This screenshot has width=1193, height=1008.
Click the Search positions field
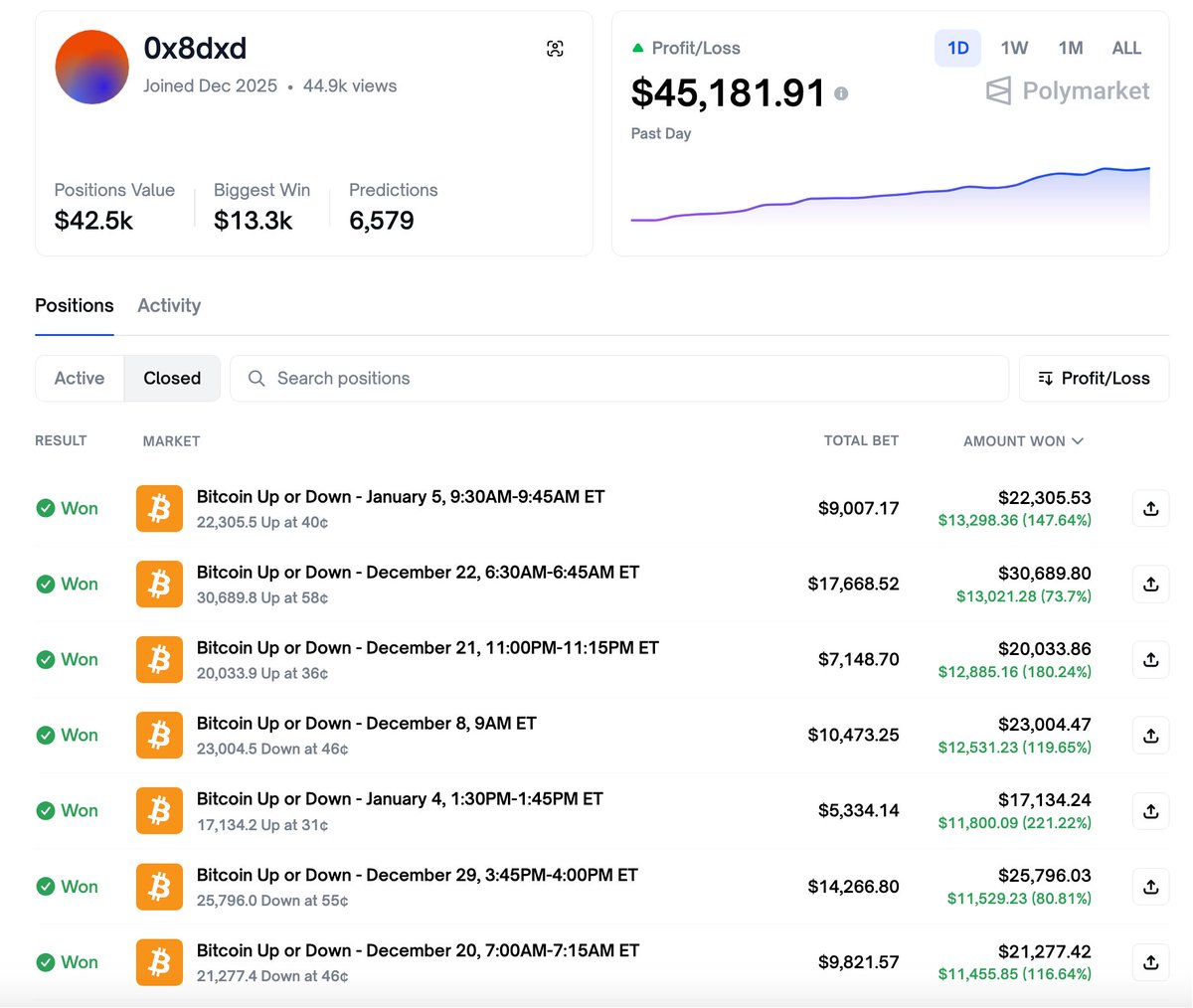click(619, 378)
